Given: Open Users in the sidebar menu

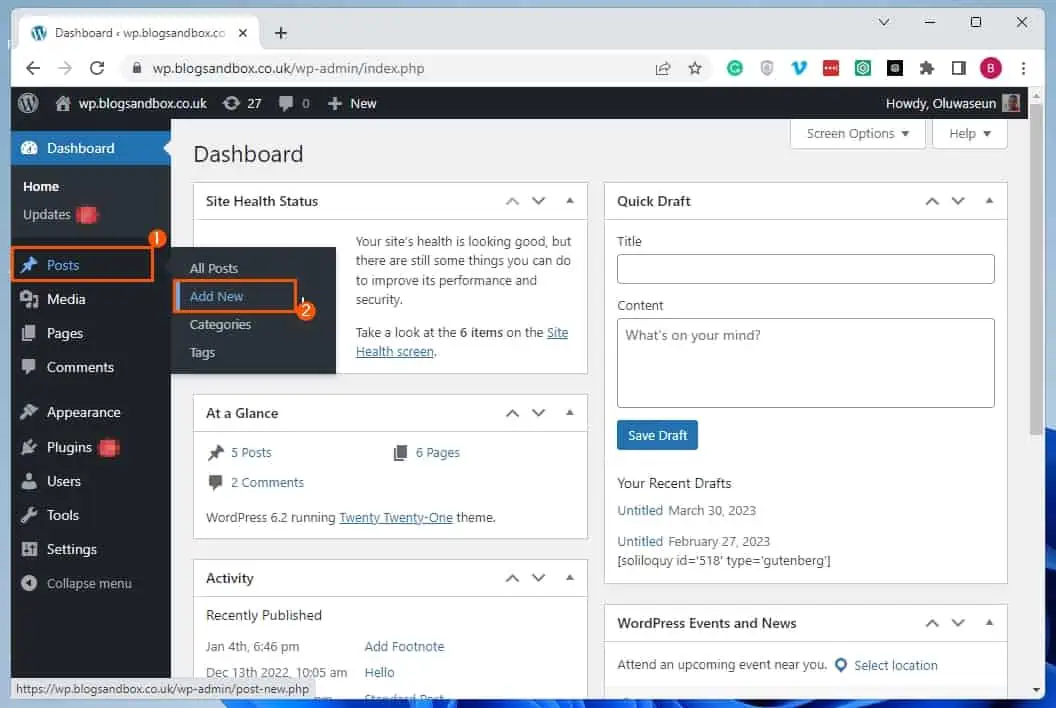Looking at the screenshot, I should (90, 481).
